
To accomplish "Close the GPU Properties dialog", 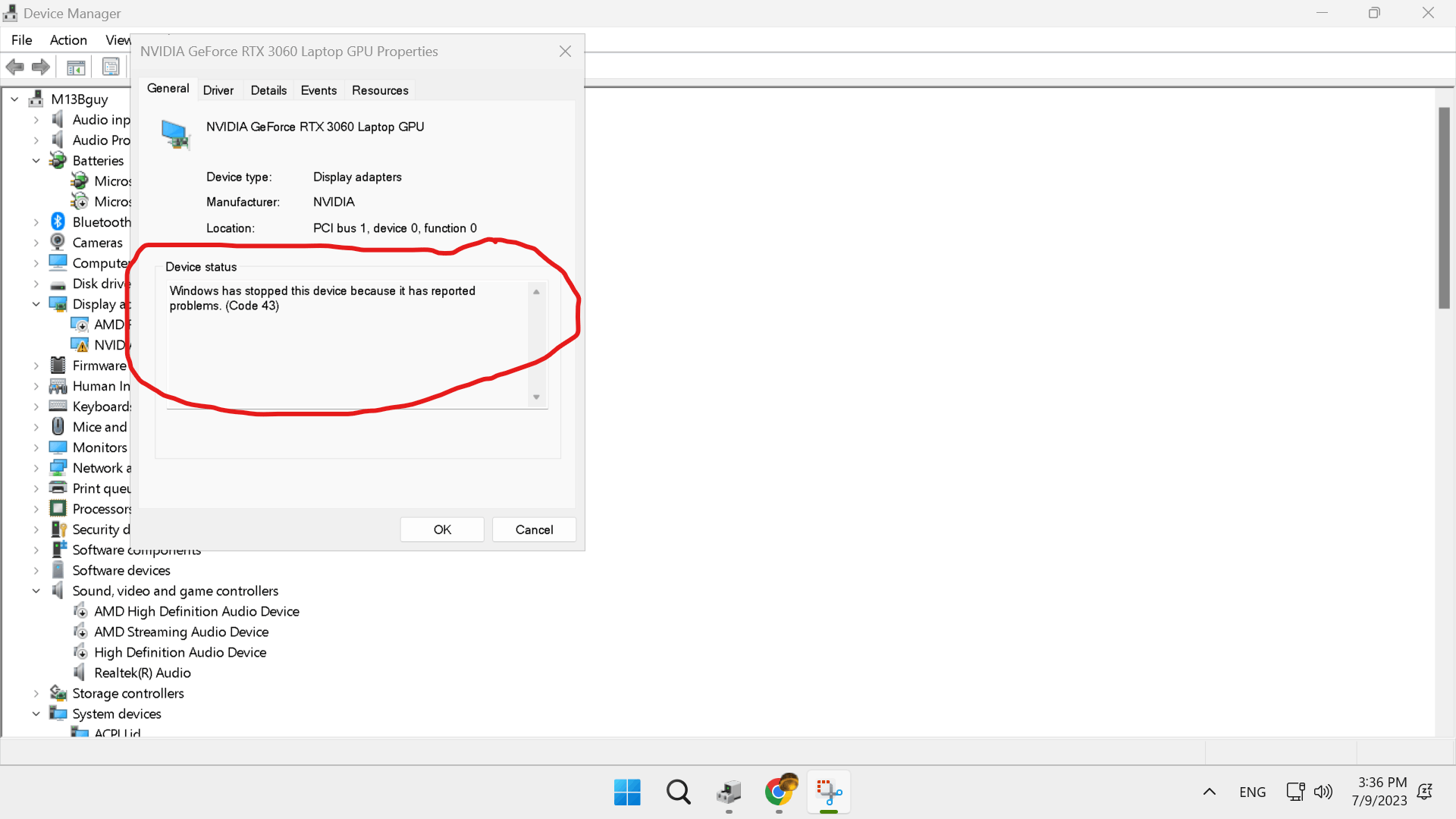I will point(565,51).
